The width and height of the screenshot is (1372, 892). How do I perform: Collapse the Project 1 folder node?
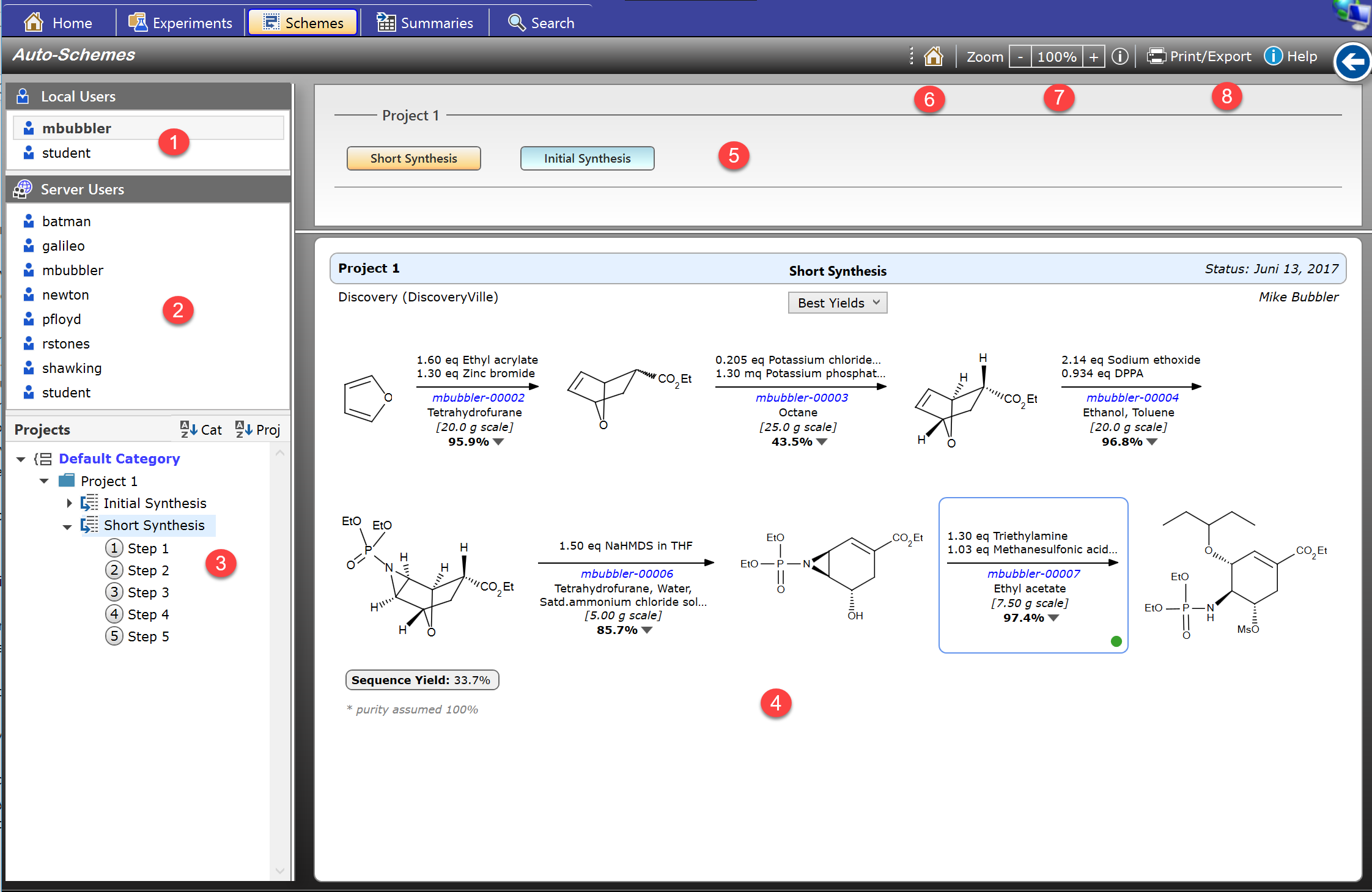point(44,481)
